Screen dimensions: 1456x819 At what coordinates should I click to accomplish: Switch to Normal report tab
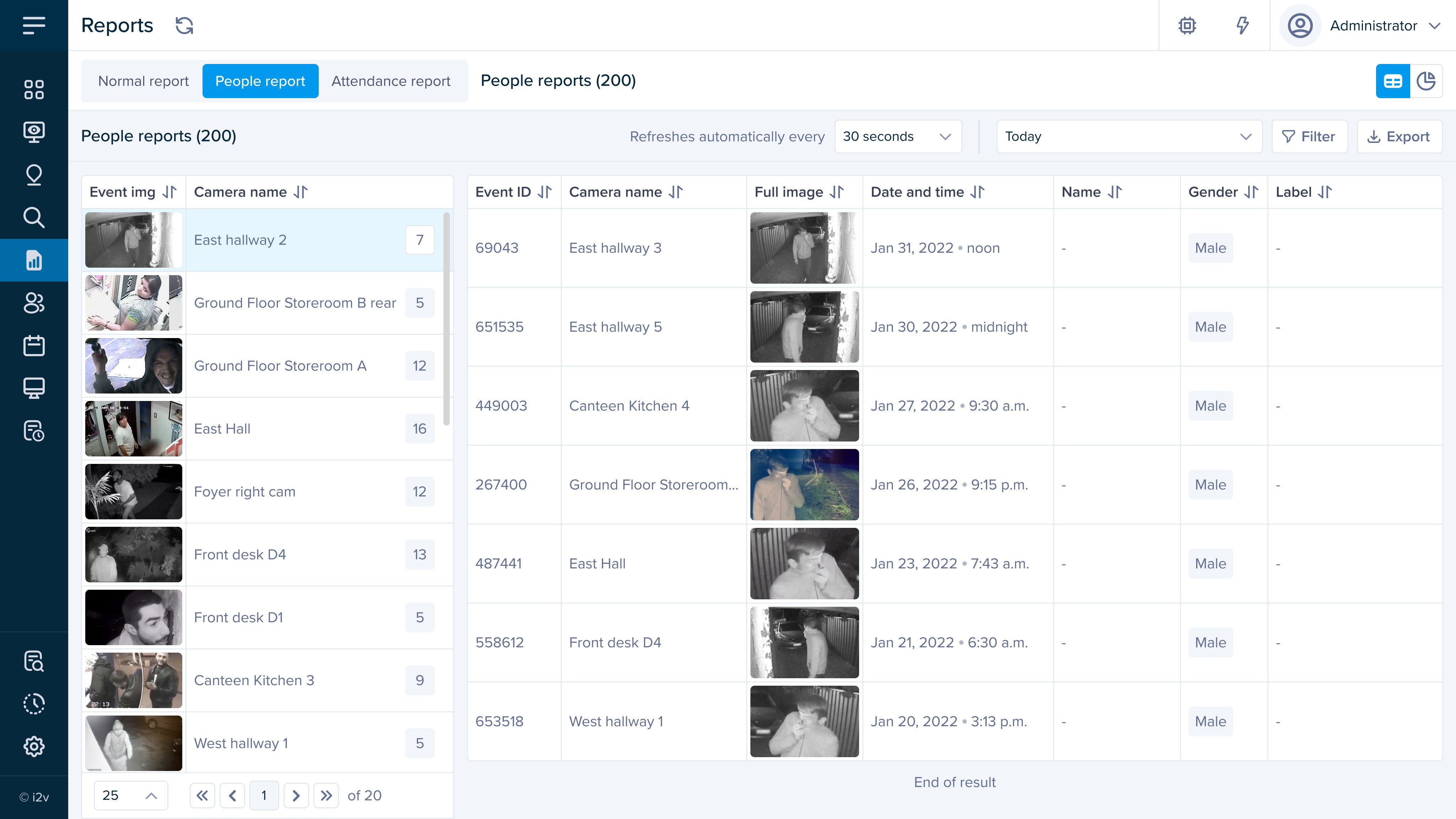143,81
